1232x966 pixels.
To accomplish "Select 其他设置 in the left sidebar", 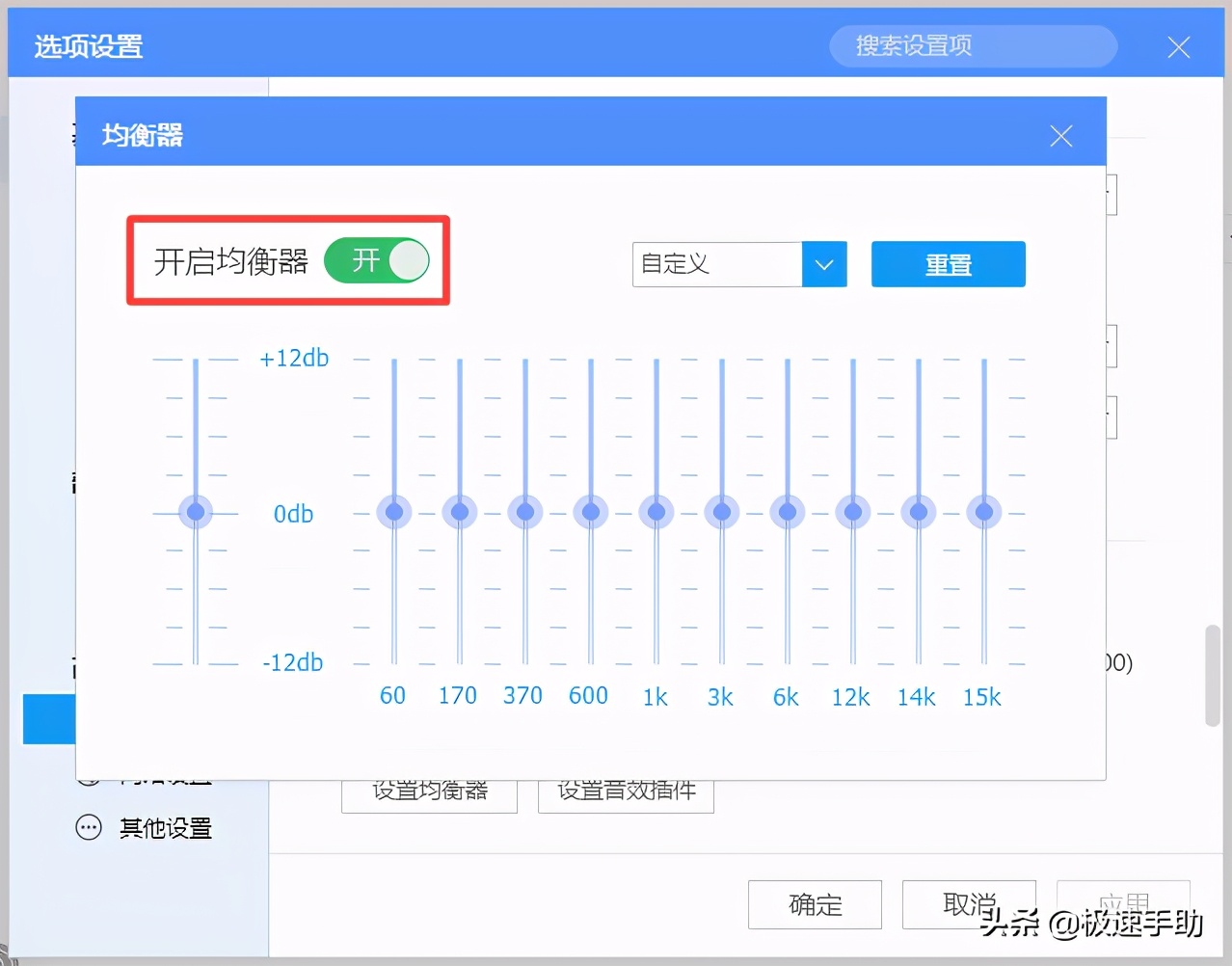I will coord(164,827).
